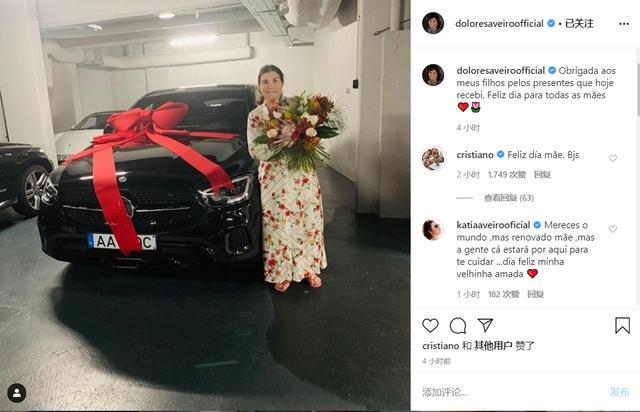This screenshot has width=640, height=412.
Task: Reply to cristiano's comment via 回复
Action: 542,175
